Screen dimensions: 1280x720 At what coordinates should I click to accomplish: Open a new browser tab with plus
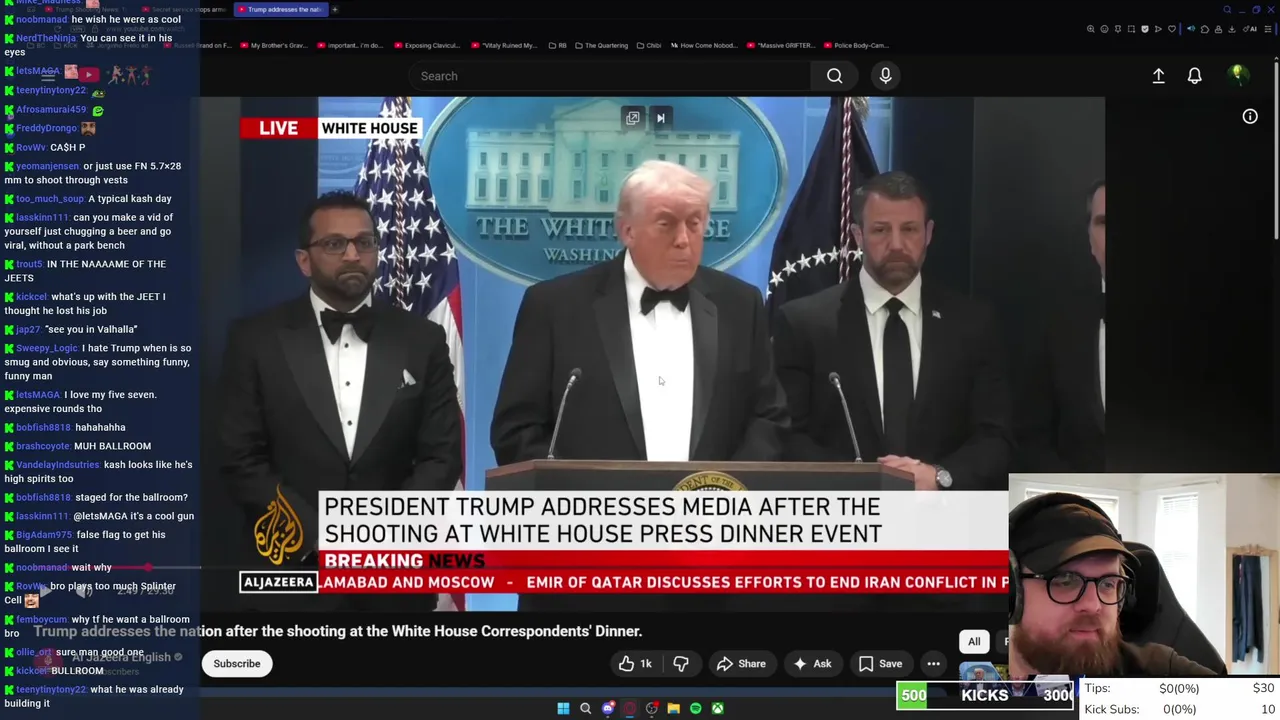[x=335, y=10]
